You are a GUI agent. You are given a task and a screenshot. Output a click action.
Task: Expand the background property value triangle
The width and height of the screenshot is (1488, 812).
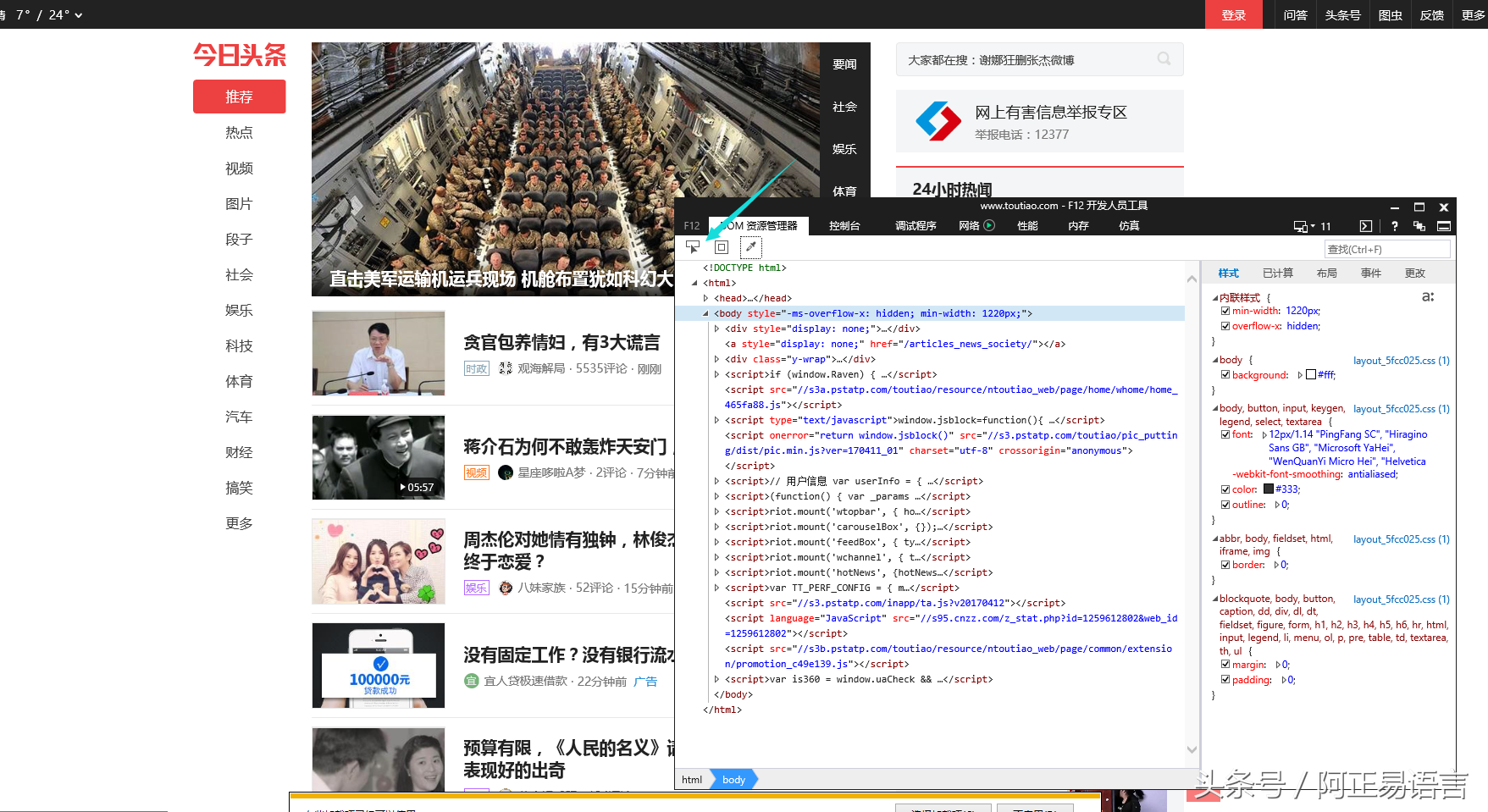pyautogui.click(x=1300, y=375)
